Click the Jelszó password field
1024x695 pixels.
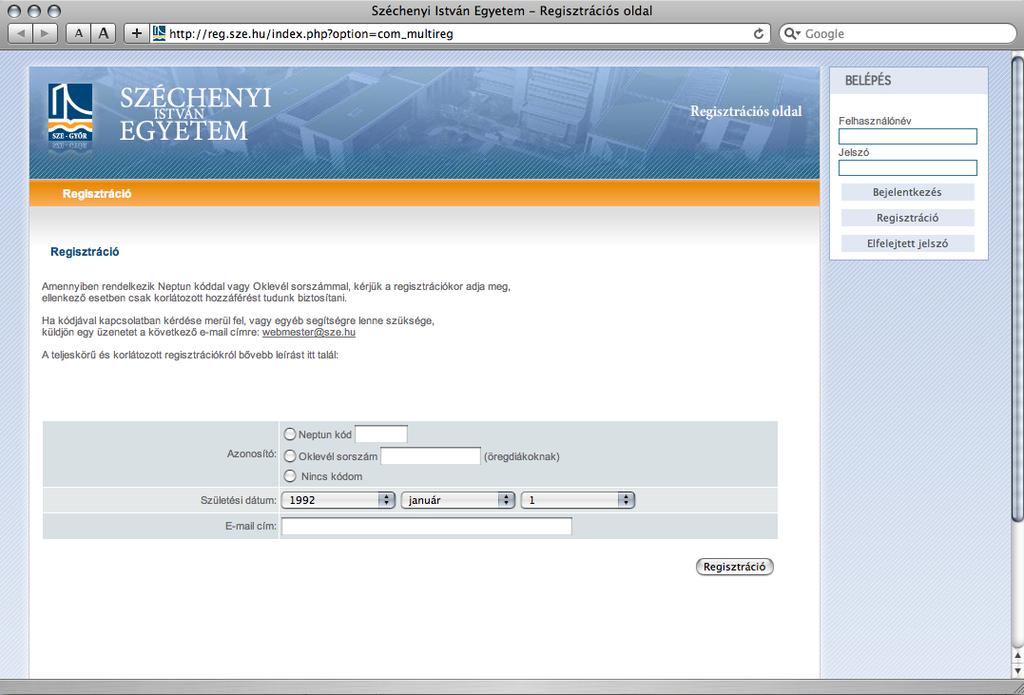coord(908,168)
